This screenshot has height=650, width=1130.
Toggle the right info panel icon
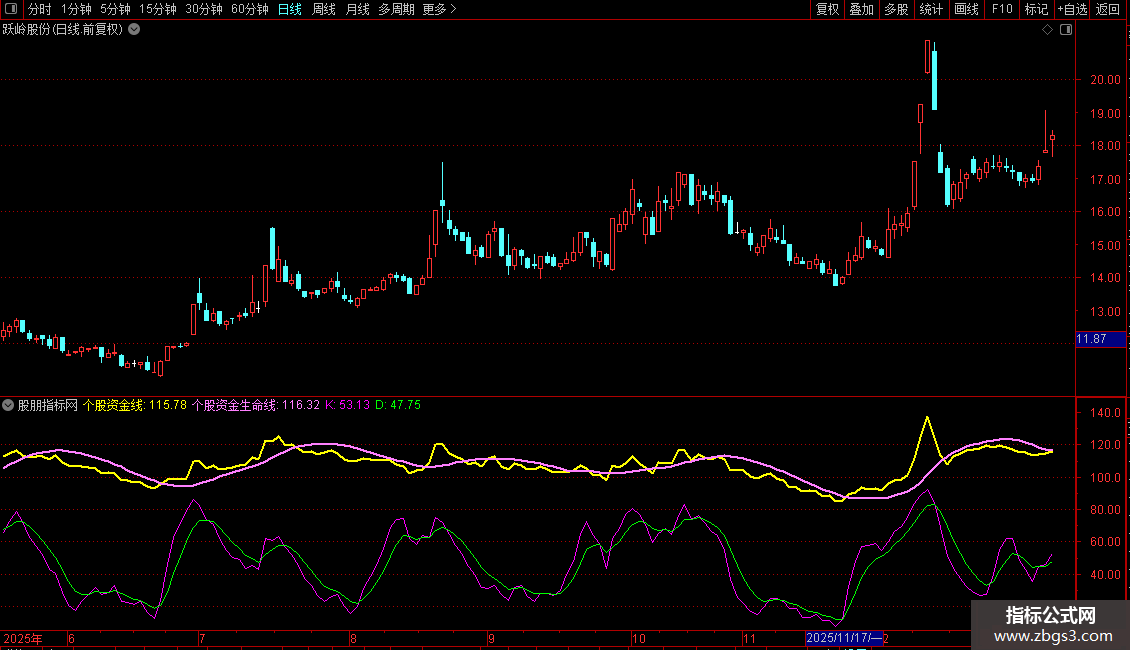[x=1066, y=30]
